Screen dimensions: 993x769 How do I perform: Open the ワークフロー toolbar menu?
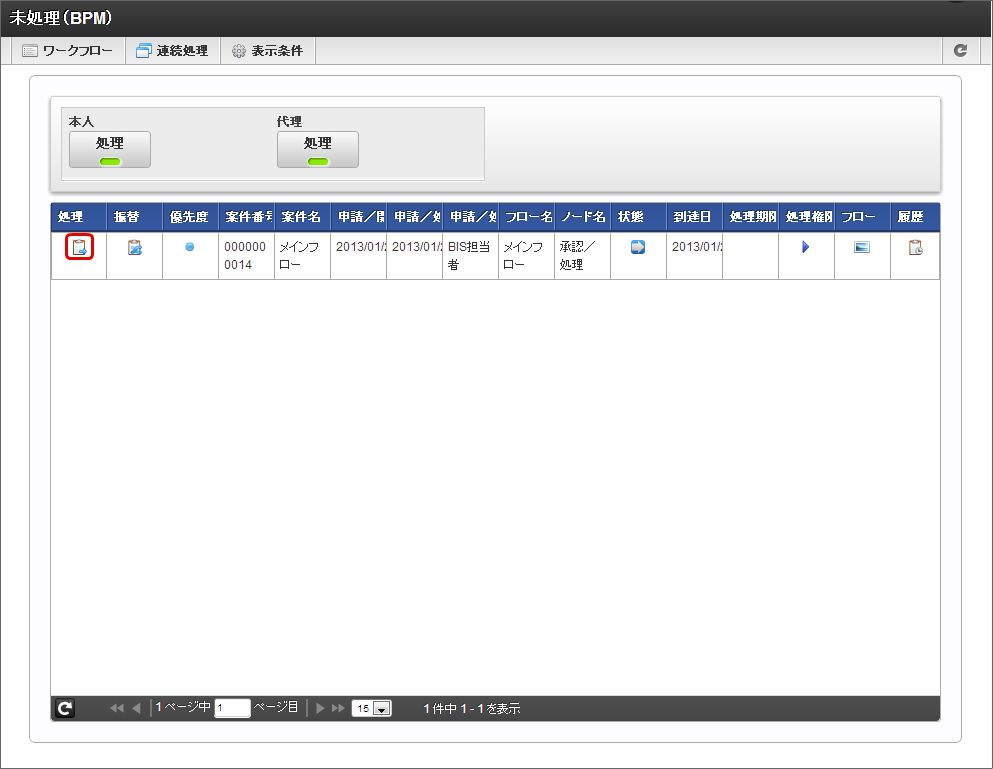click(68, 50)
